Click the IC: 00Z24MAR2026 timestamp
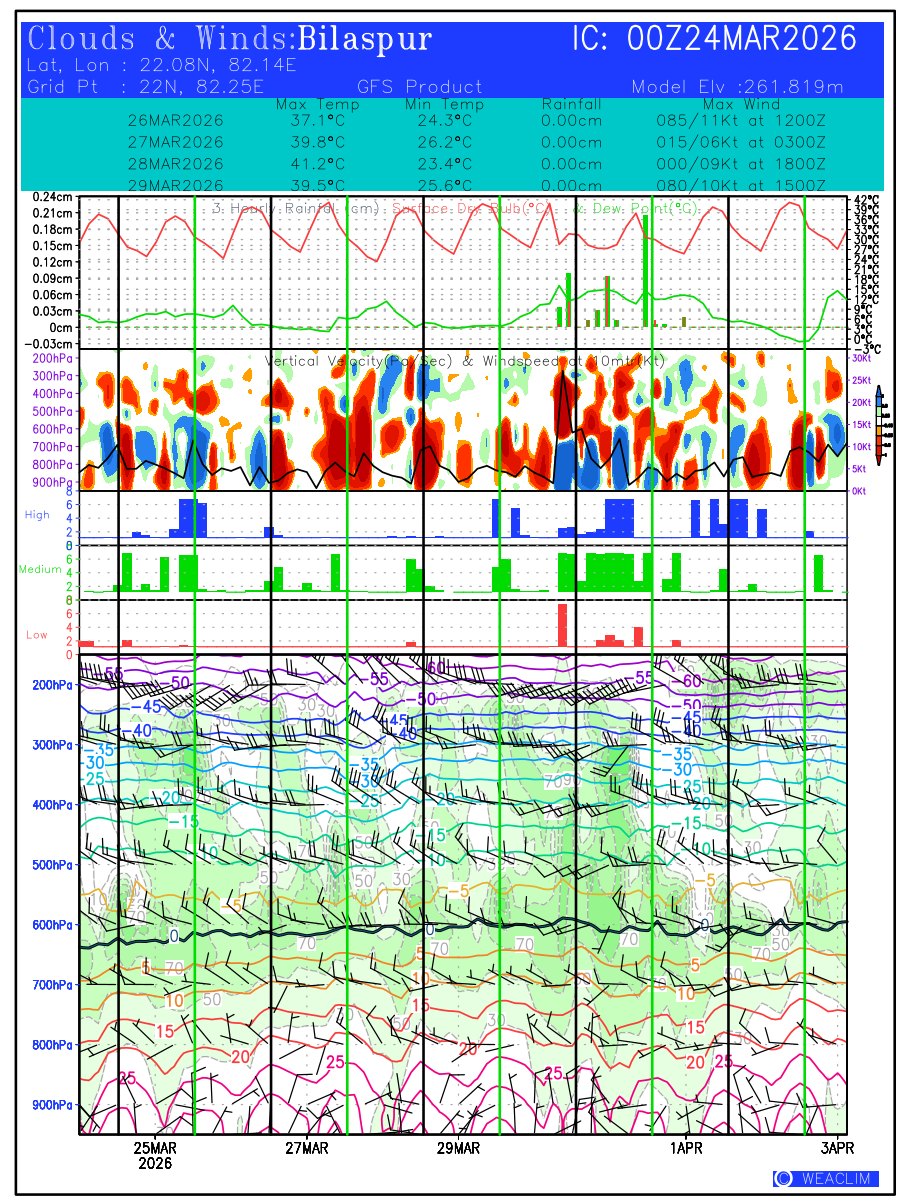 pyautogui.click(x=715, y=40)
